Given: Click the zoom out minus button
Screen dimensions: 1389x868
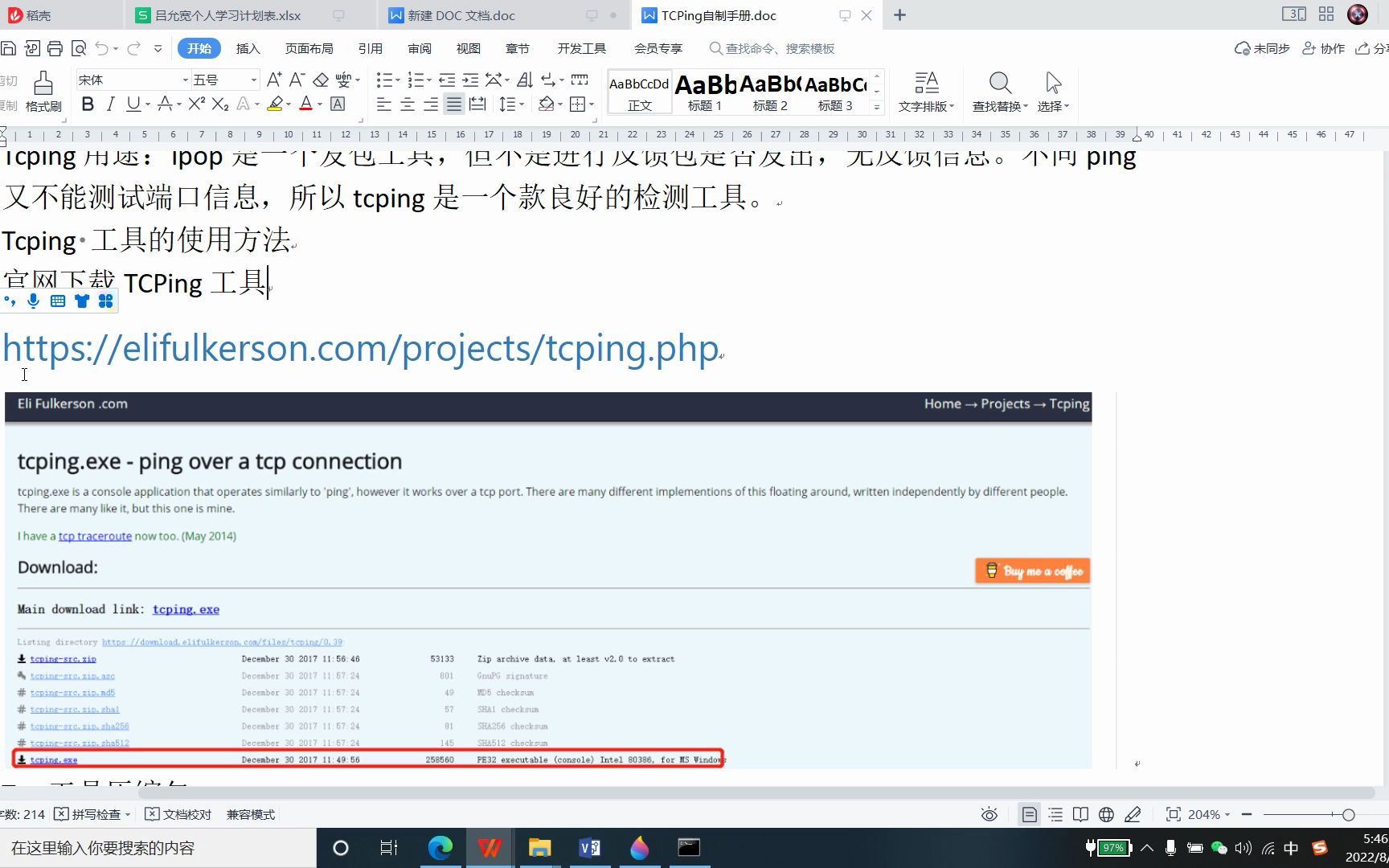Looking at the screenshot, I should coord(1247,814).
